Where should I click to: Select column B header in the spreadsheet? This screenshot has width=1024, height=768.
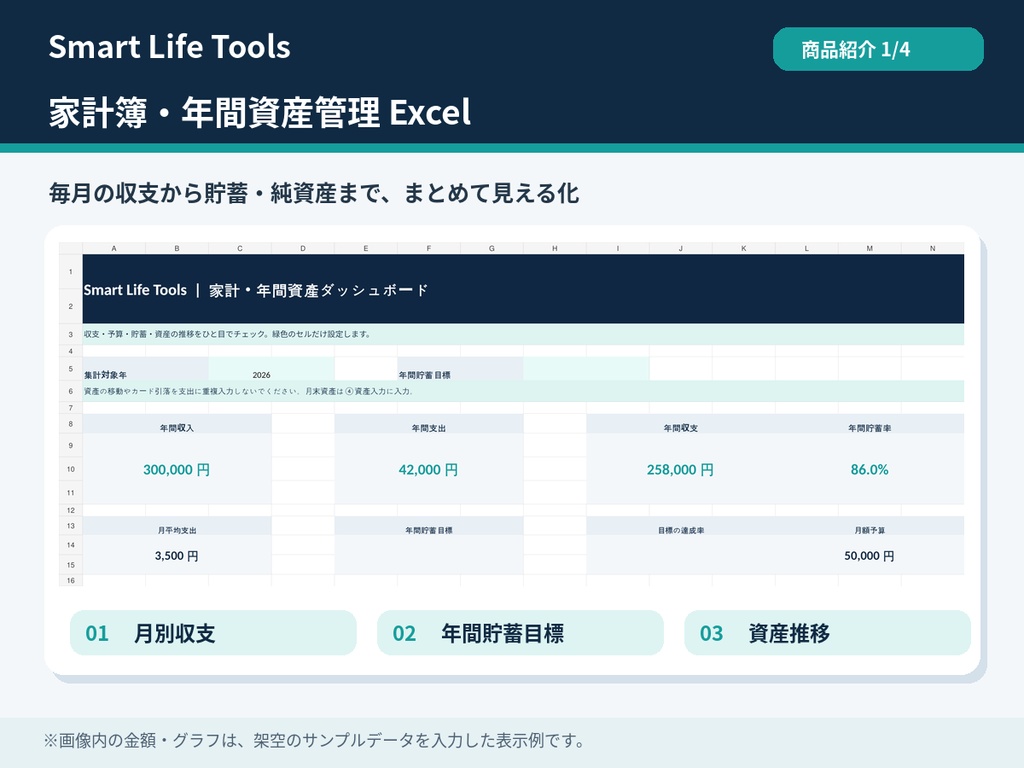tap(177, 248)
